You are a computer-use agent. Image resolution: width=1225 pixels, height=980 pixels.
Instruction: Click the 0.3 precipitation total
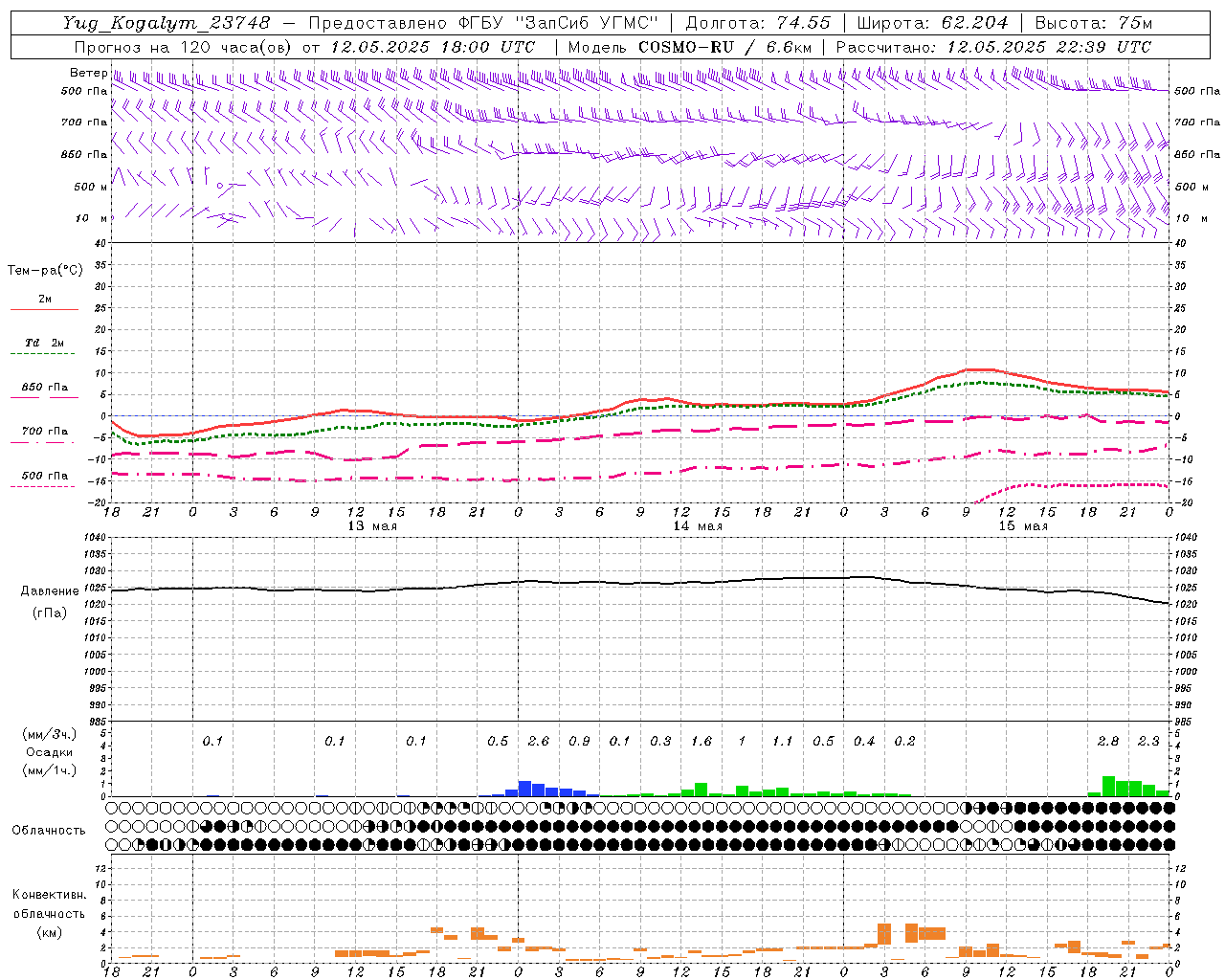(660, 741)
